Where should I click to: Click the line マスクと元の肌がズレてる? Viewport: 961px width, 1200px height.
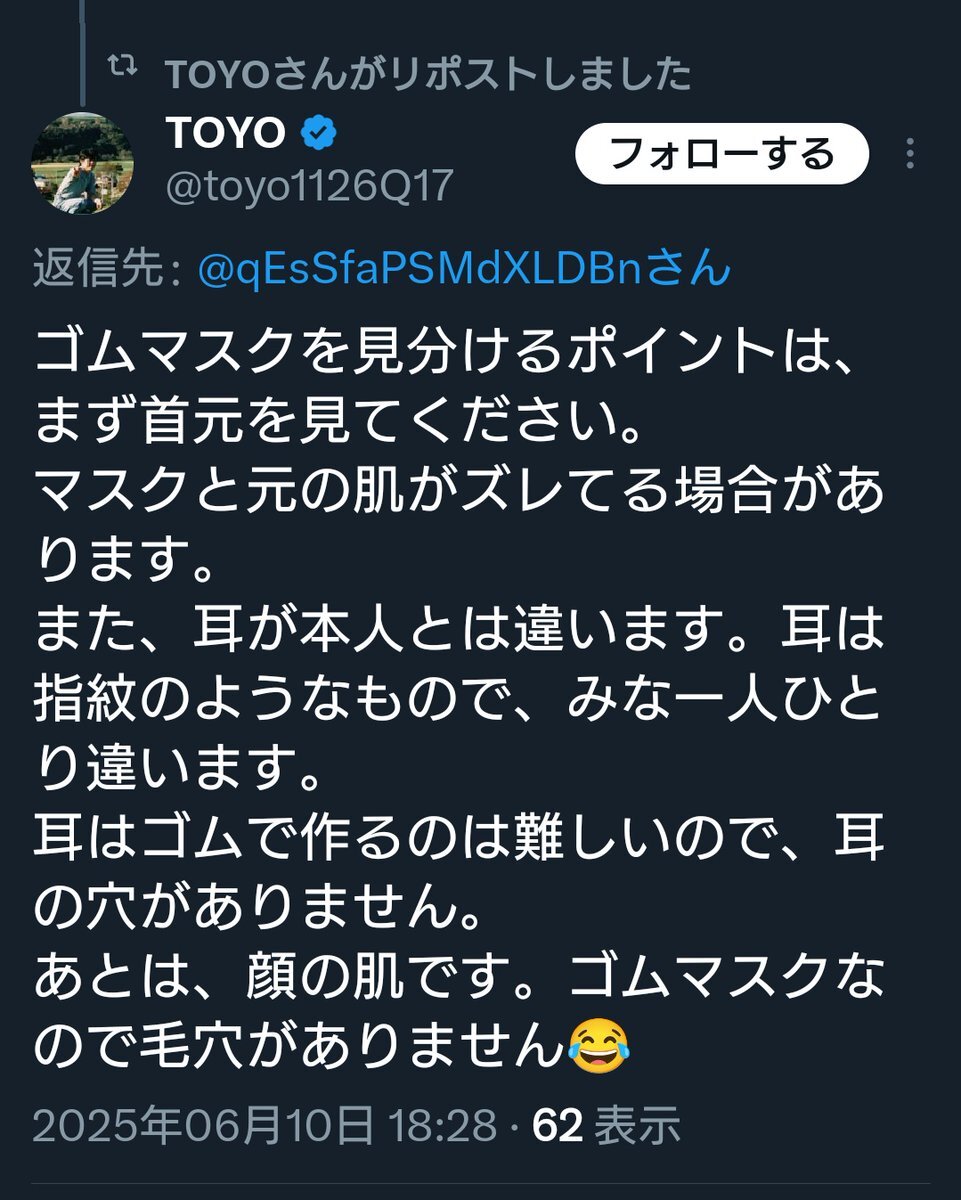click(x=459, y=489)
